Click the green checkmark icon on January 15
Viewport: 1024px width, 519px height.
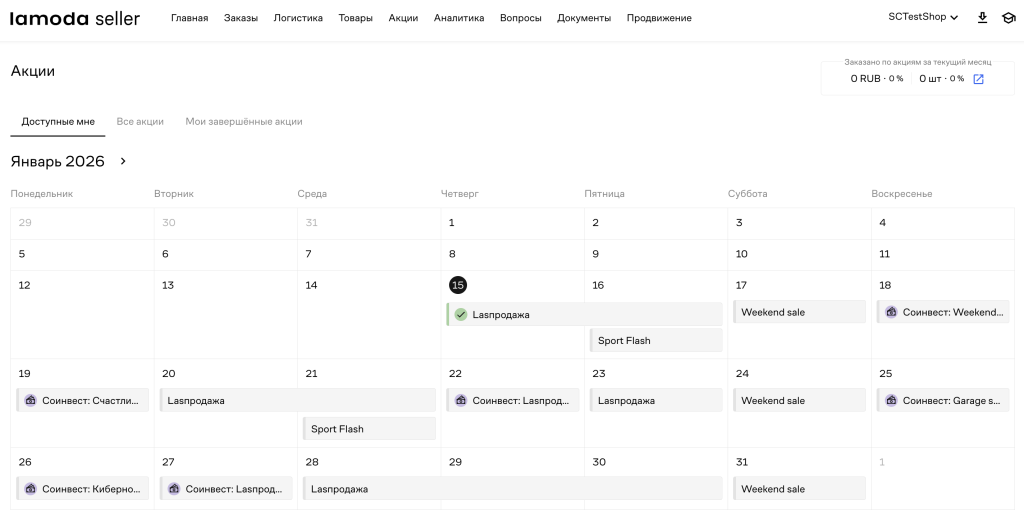(x=461, y=314)
